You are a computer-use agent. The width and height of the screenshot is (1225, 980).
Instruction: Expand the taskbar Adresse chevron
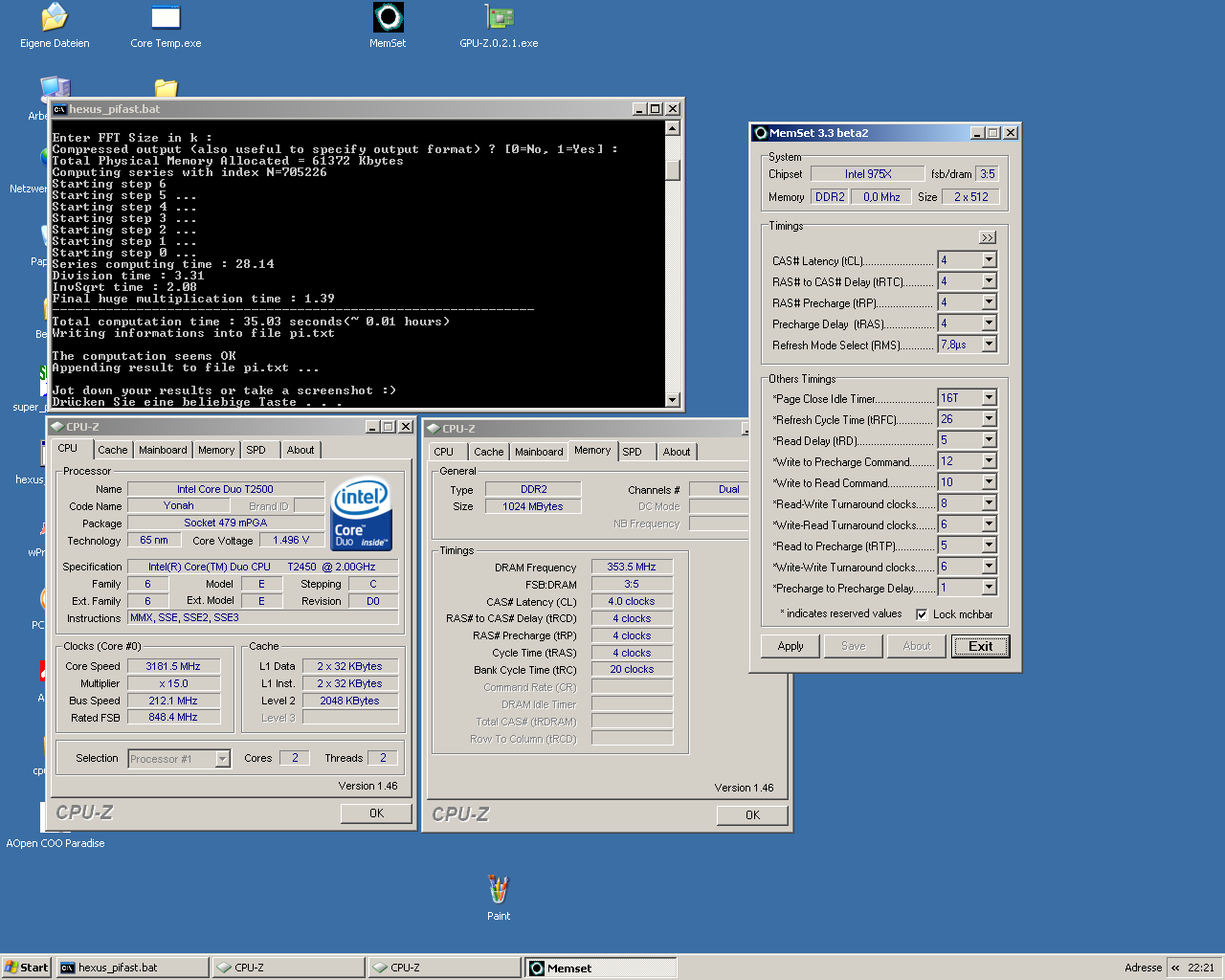[1175, 968]
